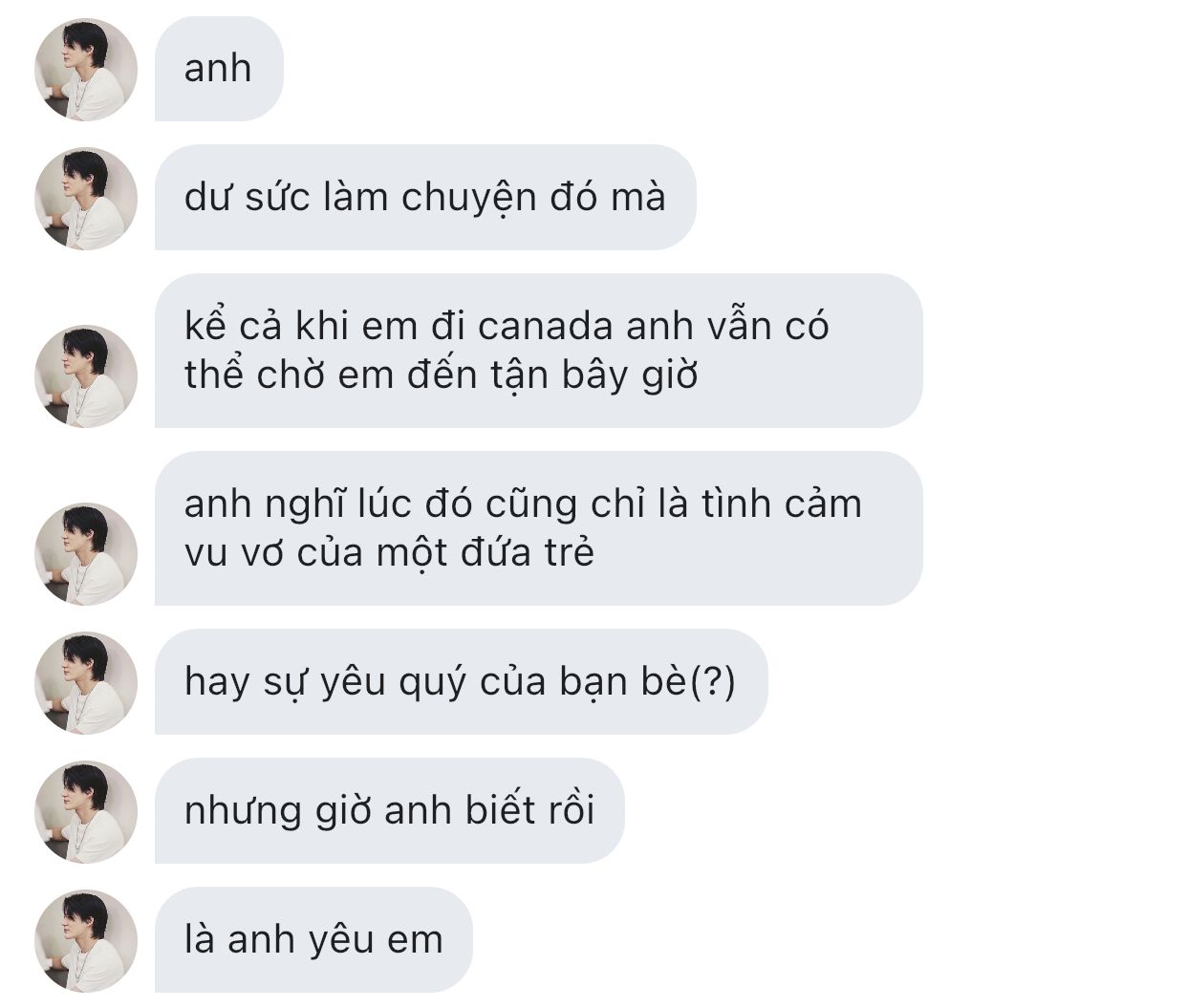
Task: Tap avatar next to 'dư sức làm chuyện đó mà'
Action: click(86, 199)
